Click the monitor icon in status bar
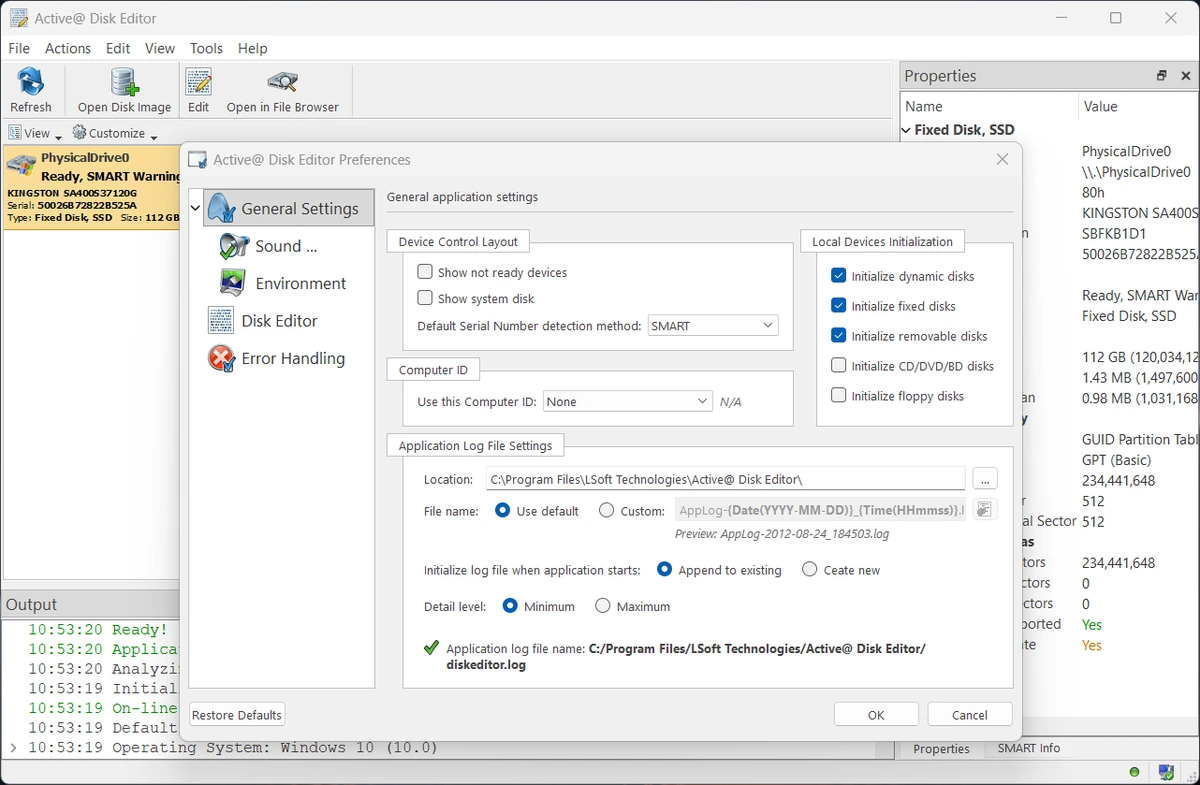The height and width of the screenshot is (785, 1200). point(1167,772)
